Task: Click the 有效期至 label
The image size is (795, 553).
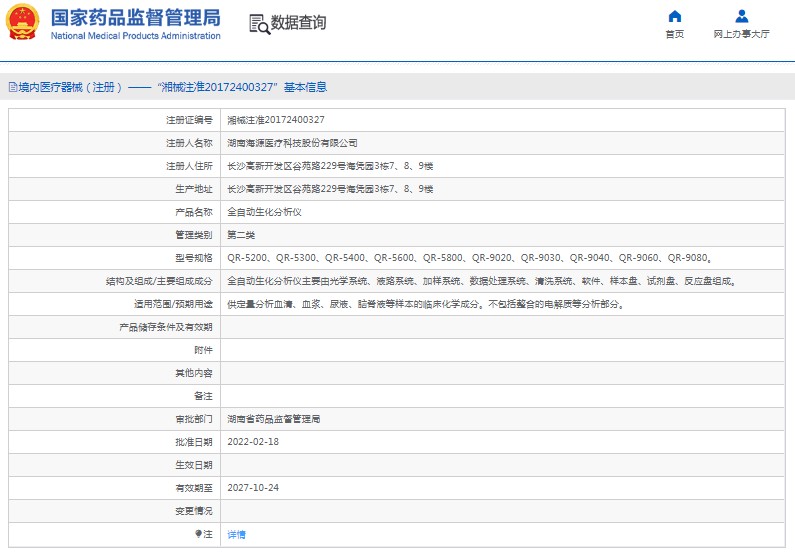Action: (x=194, y=488)
